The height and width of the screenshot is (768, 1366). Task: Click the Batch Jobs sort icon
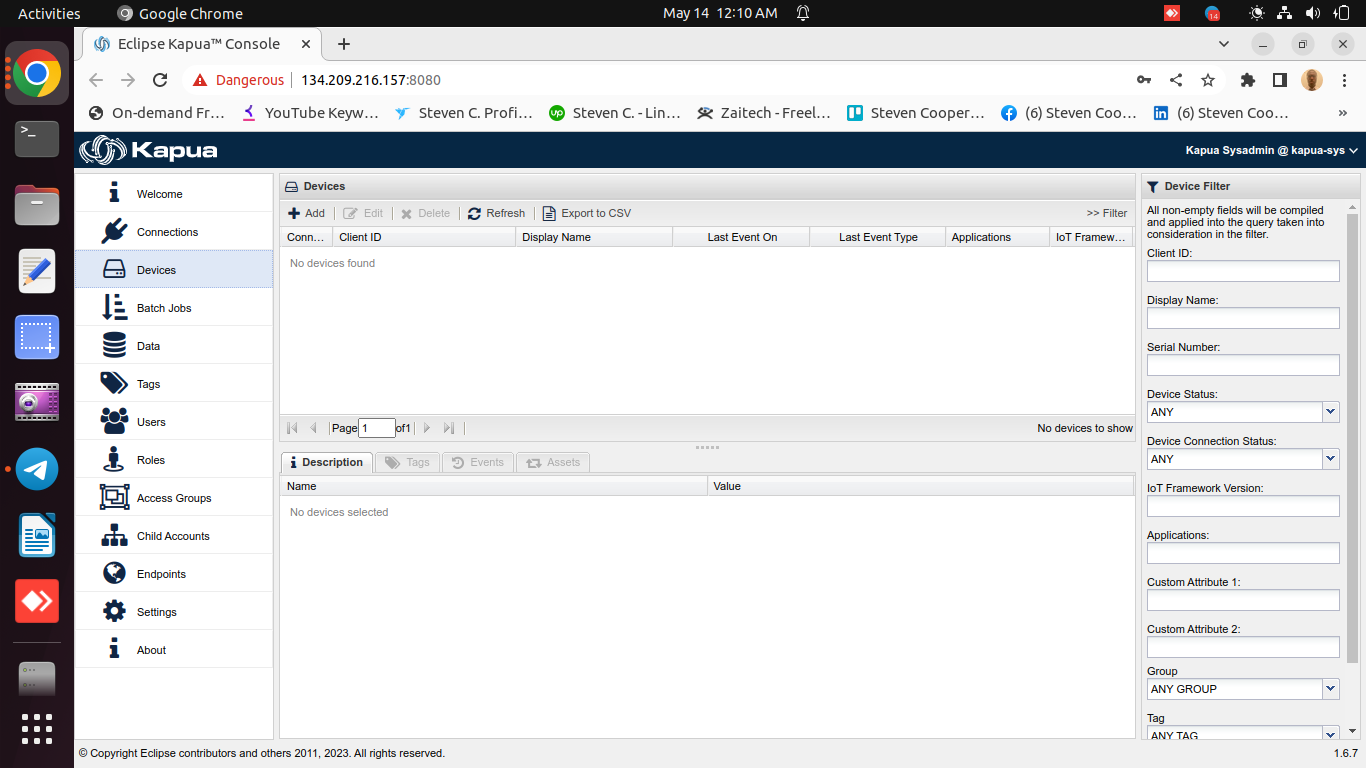115,307
